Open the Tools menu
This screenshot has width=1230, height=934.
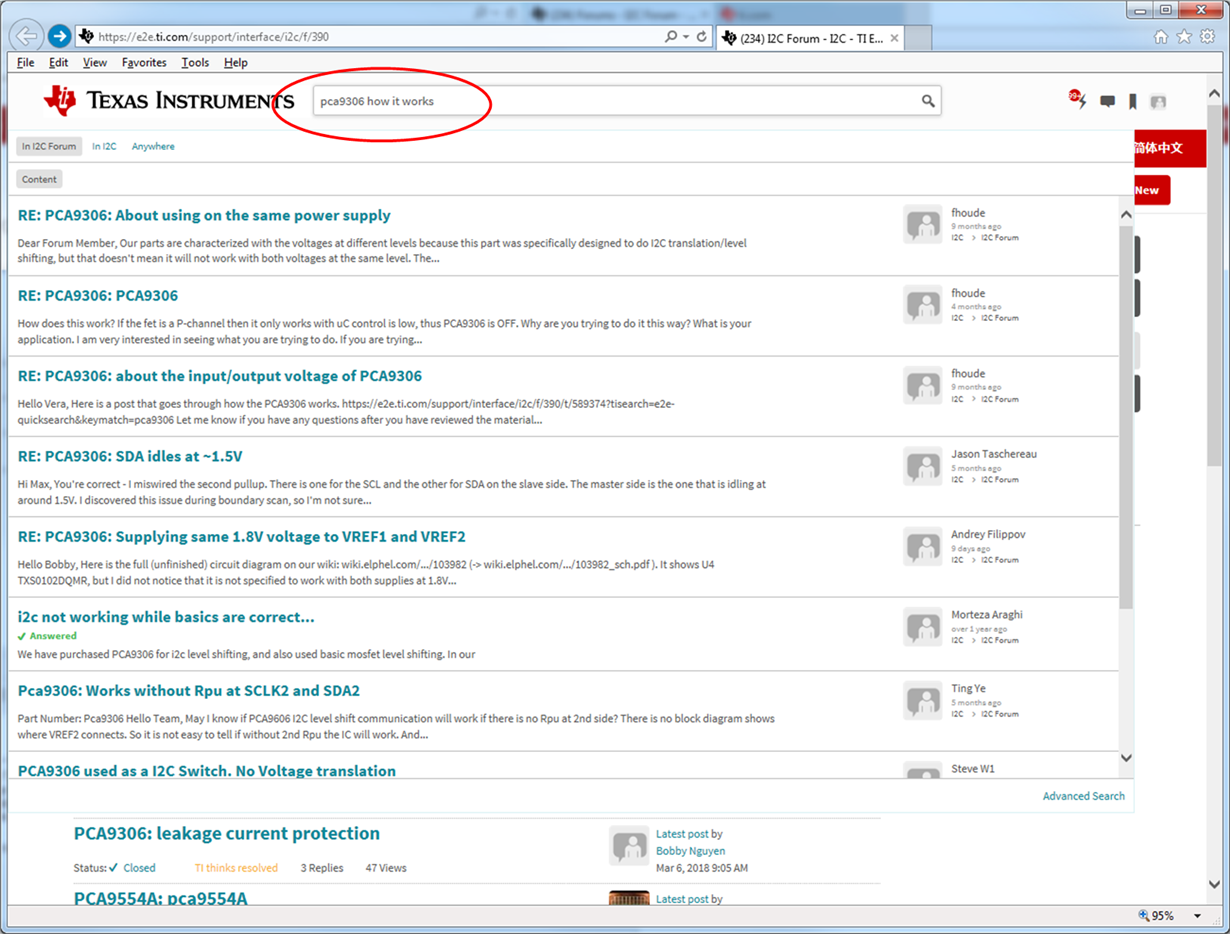click(195, 62)
